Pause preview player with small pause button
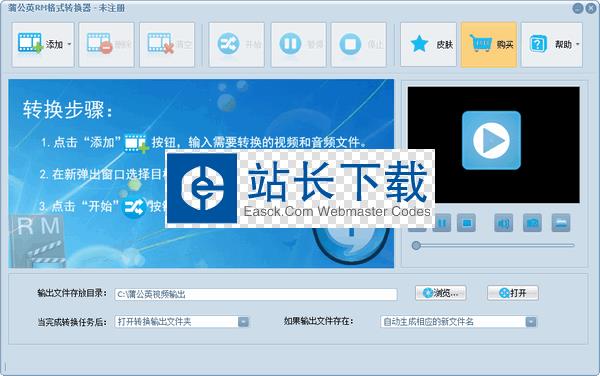 pyautogui.click(x=442, y=223)
